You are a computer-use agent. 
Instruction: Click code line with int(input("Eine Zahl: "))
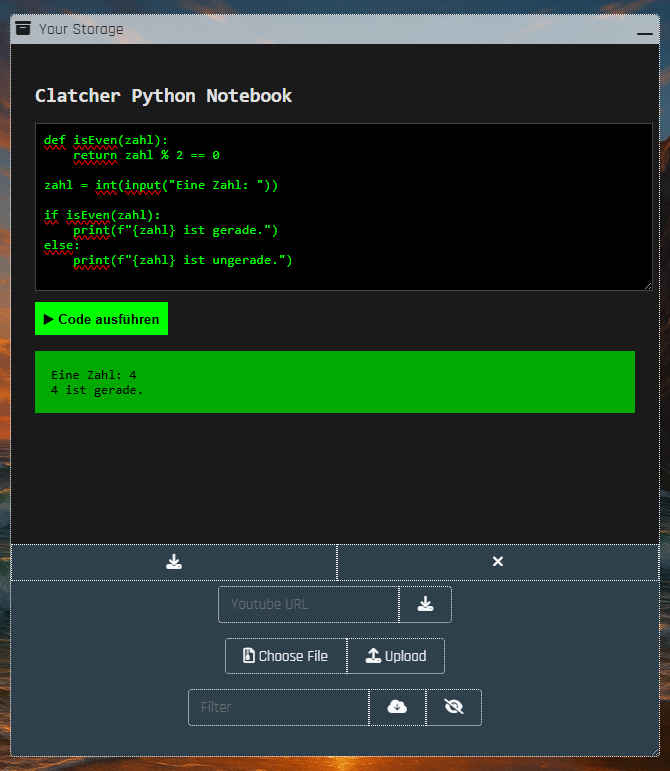pos(161,185)
